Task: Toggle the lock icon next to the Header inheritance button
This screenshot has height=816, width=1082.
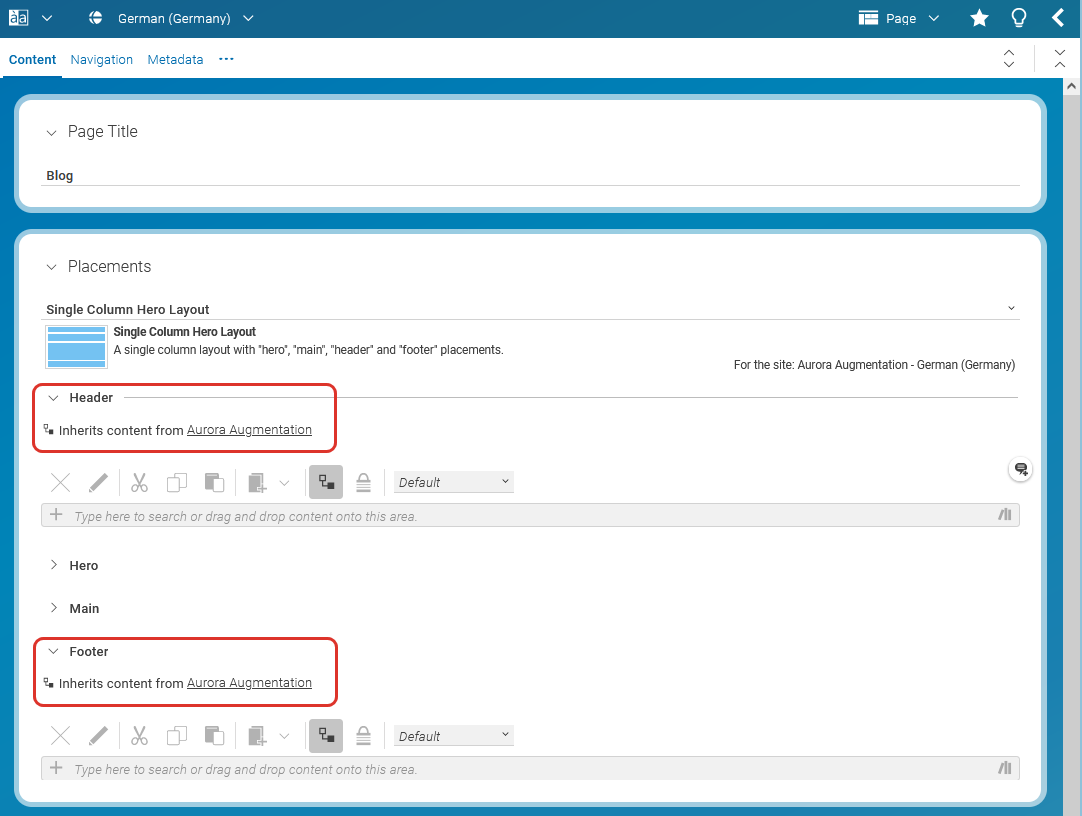Action: pos(363,482)
